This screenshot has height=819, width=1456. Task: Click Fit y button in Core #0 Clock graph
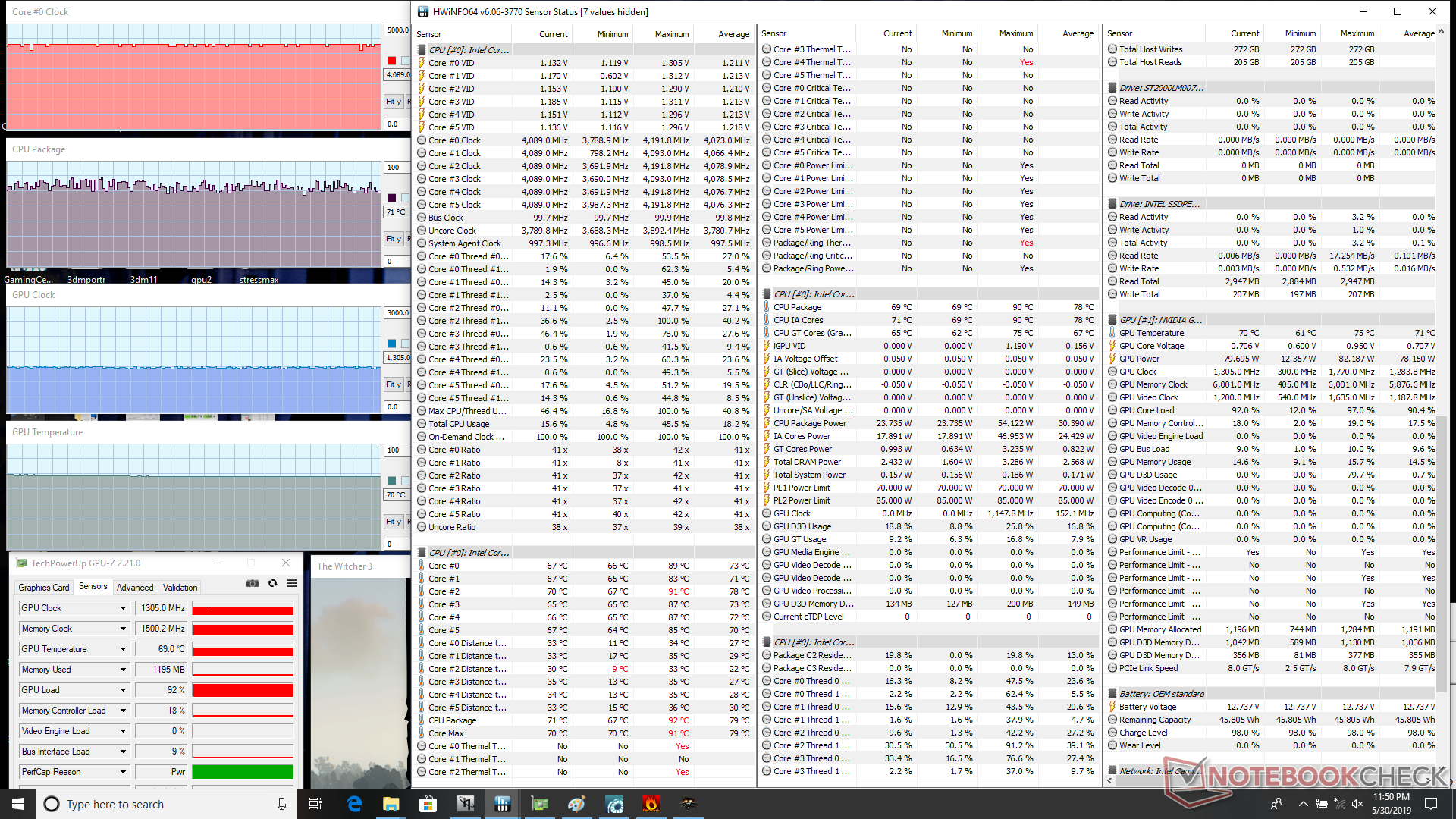point(393,102)
